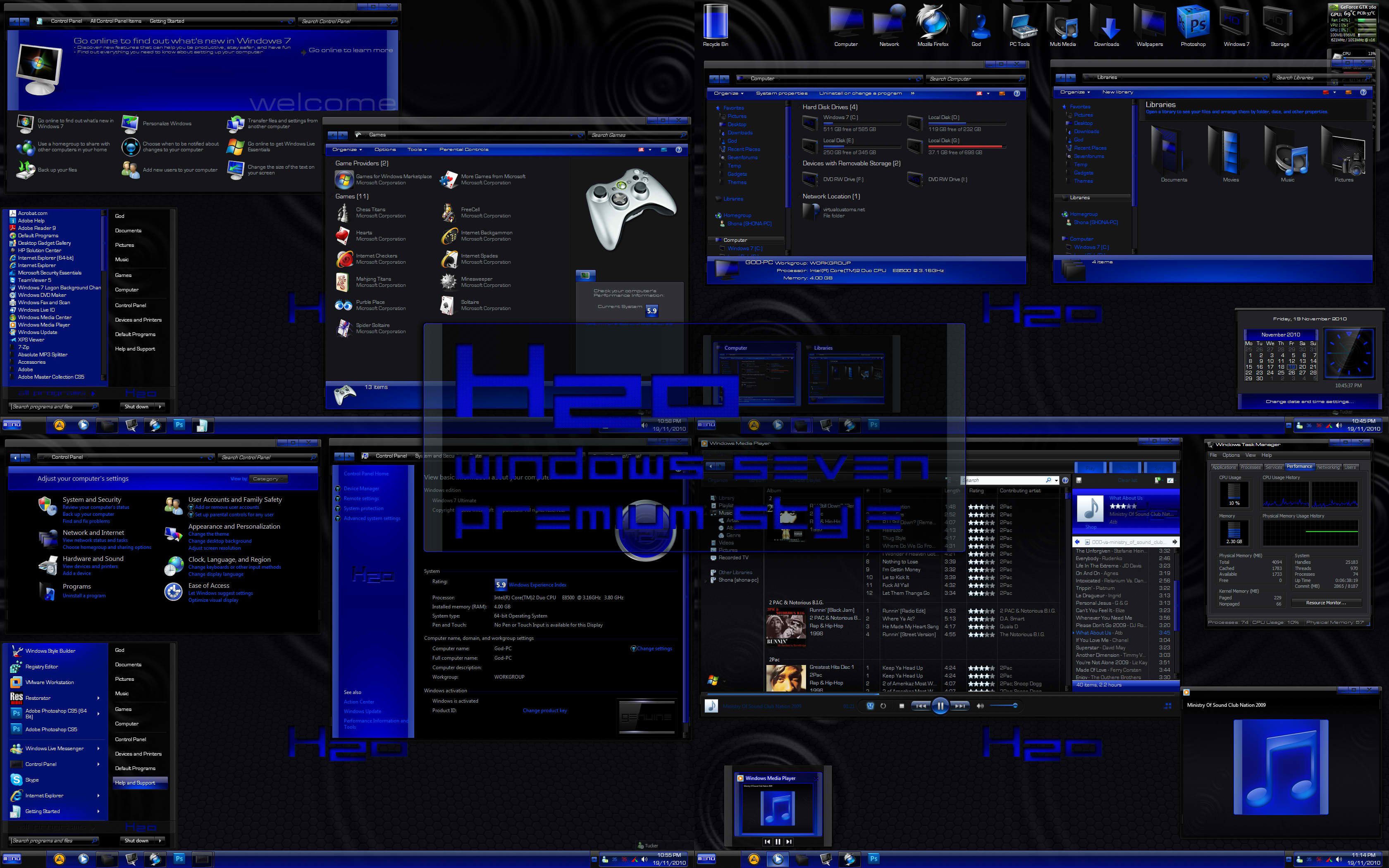Pause playback in Windows Media Player

click(x=940, y=706)
